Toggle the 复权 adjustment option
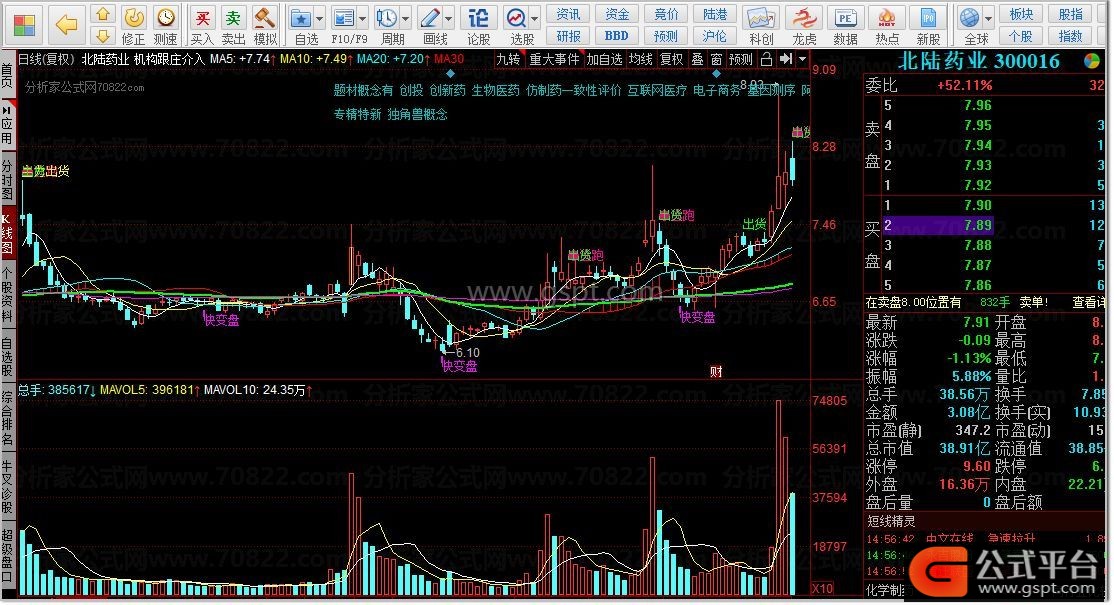Image resolution: width=1114 pixels, height=605 pixels. tap(671, 60)
